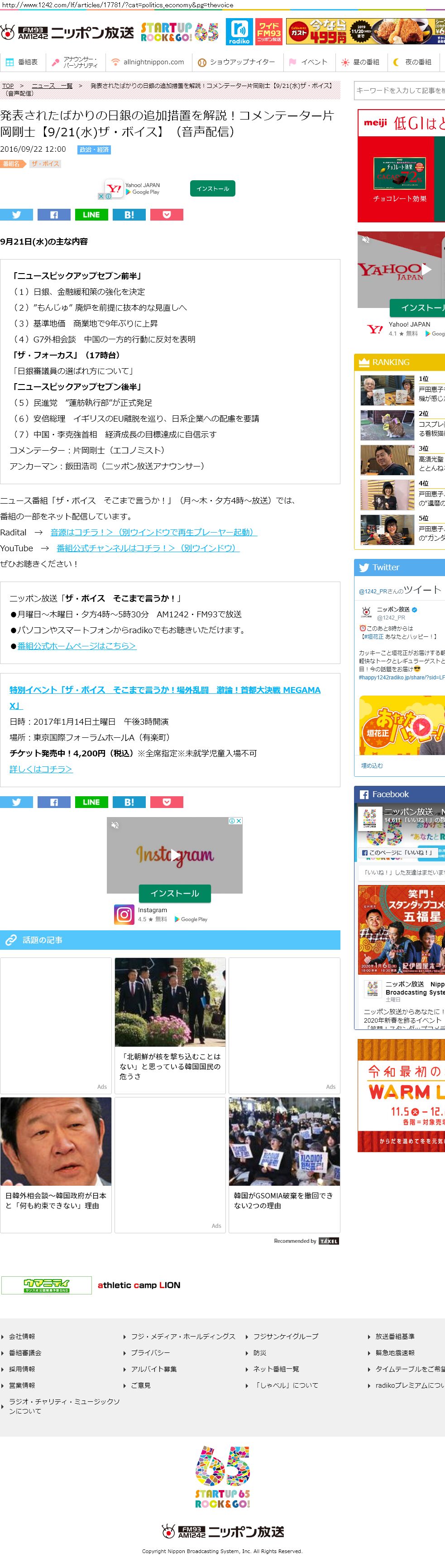Viewport: 445px width, 1568px height.
Task: Click the top Hatena B! bookmark icon
Action: (129, 215)
